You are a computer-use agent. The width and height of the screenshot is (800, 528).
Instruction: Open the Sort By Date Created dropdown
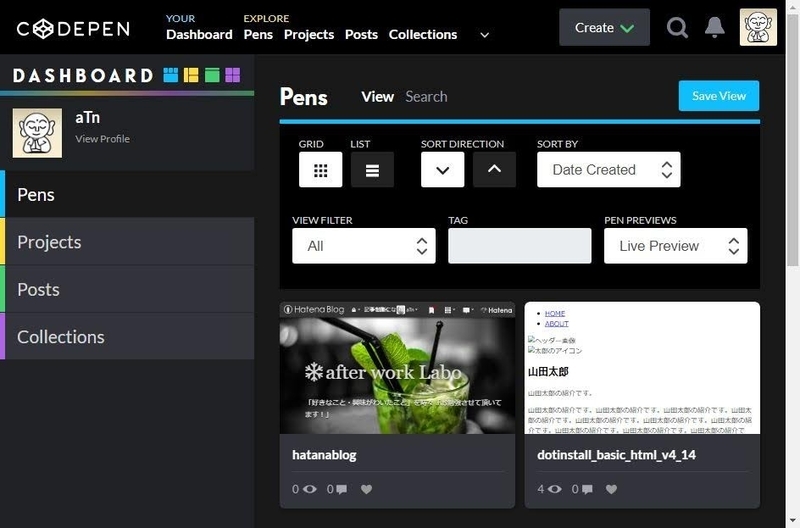coord(609,170)
